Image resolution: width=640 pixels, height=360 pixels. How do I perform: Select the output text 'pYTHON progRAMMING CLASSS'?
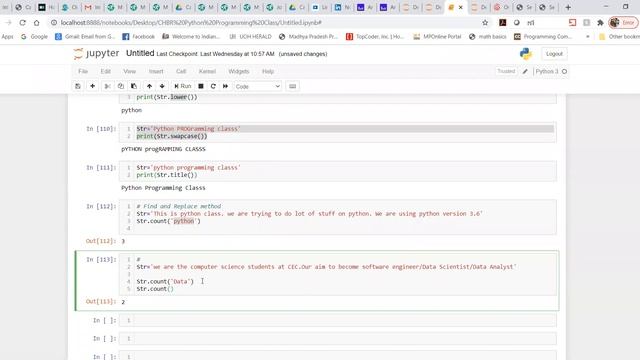pos(163,149)
